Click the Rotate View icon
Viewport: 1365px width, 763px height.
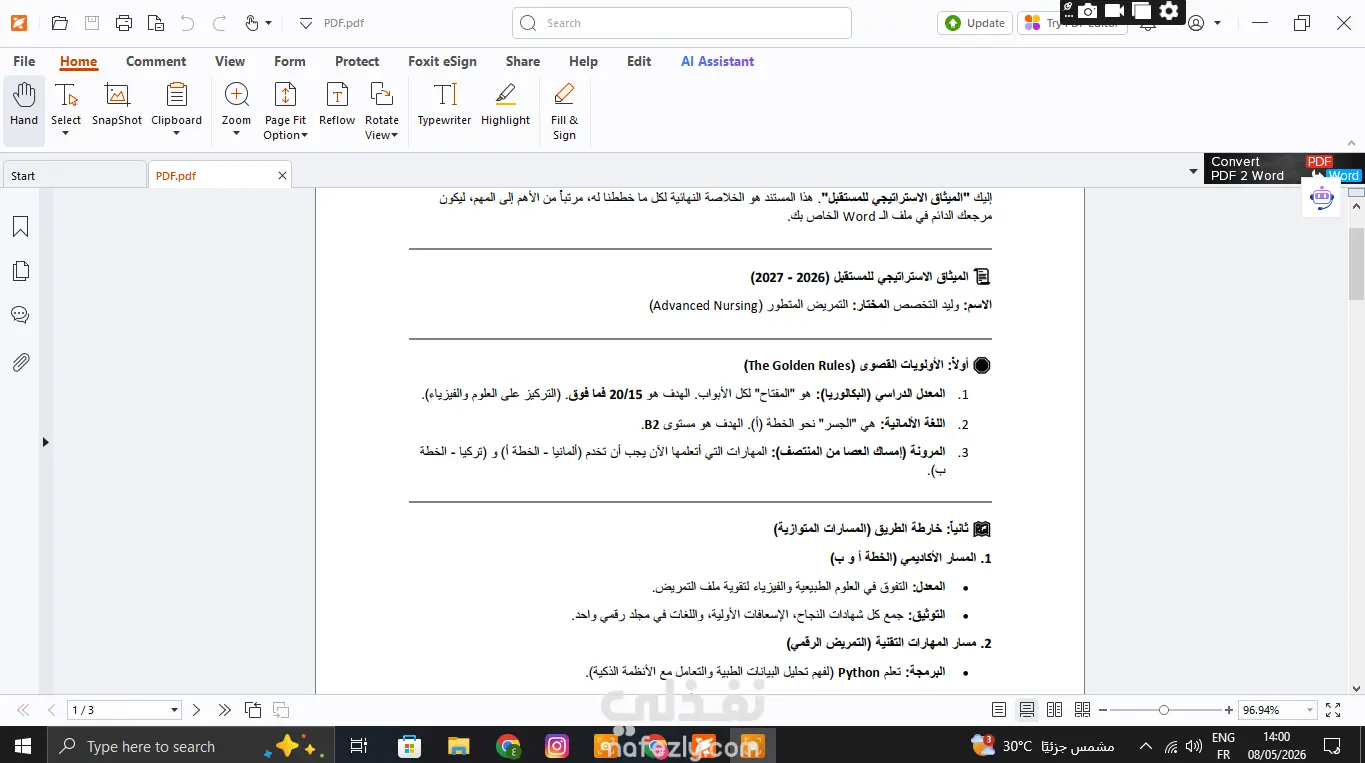click(x=382, y=95)
